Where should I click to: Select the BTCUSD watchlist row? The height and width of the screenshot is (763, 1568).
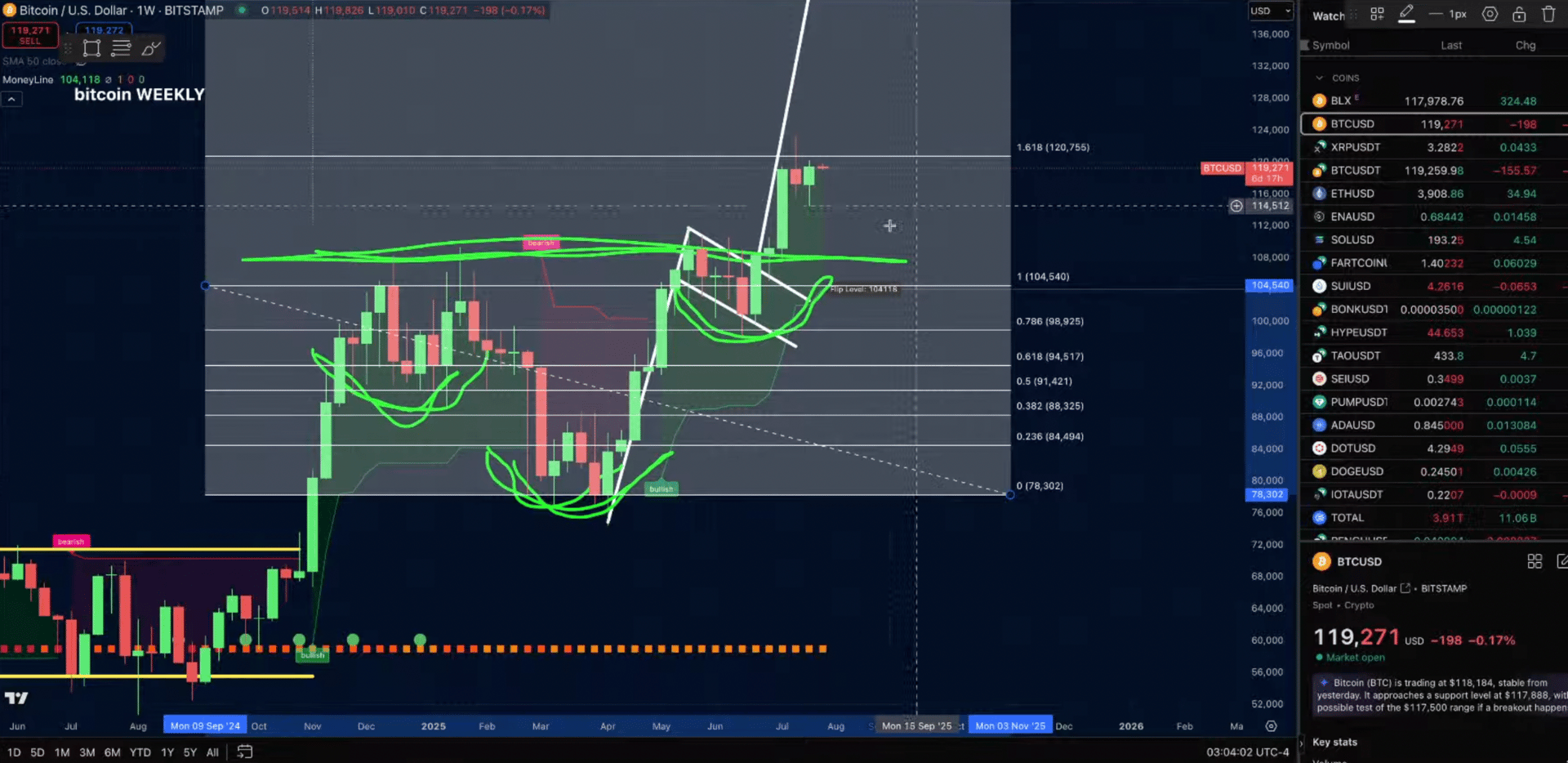click(1433, 124)
